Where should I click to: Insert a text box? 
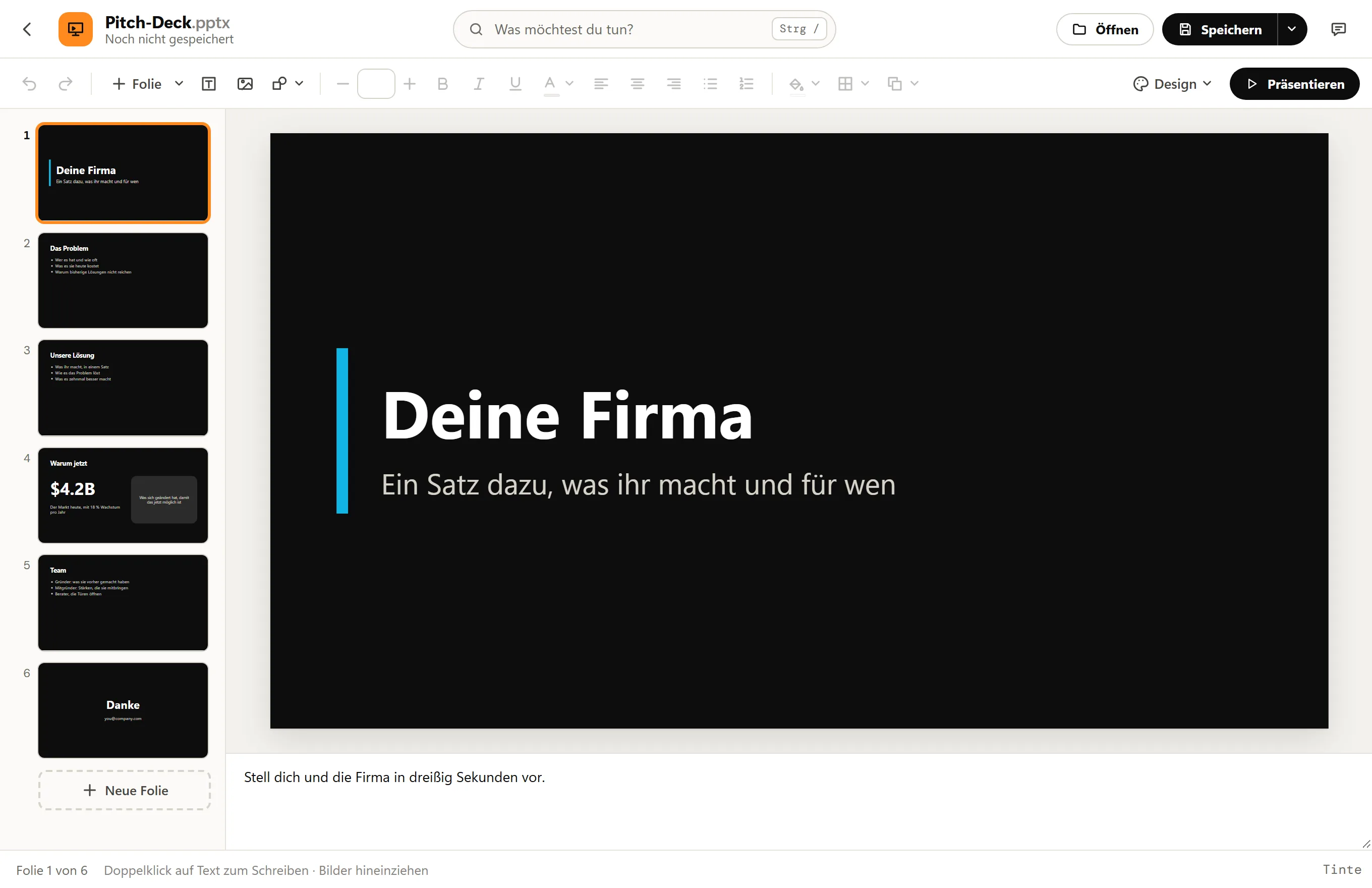click(209, 84)
